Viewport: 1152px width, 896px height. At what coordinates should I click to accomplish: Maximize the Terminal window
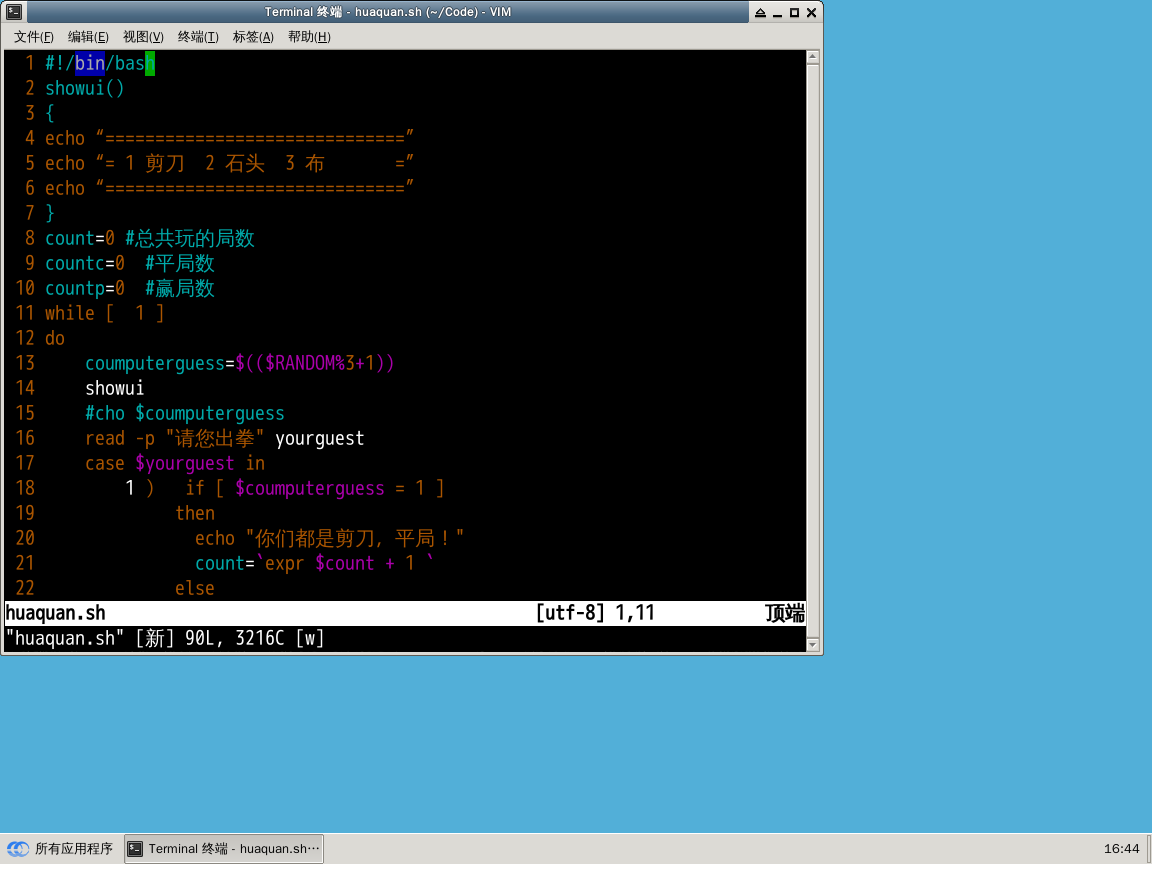tap(794, 13)
